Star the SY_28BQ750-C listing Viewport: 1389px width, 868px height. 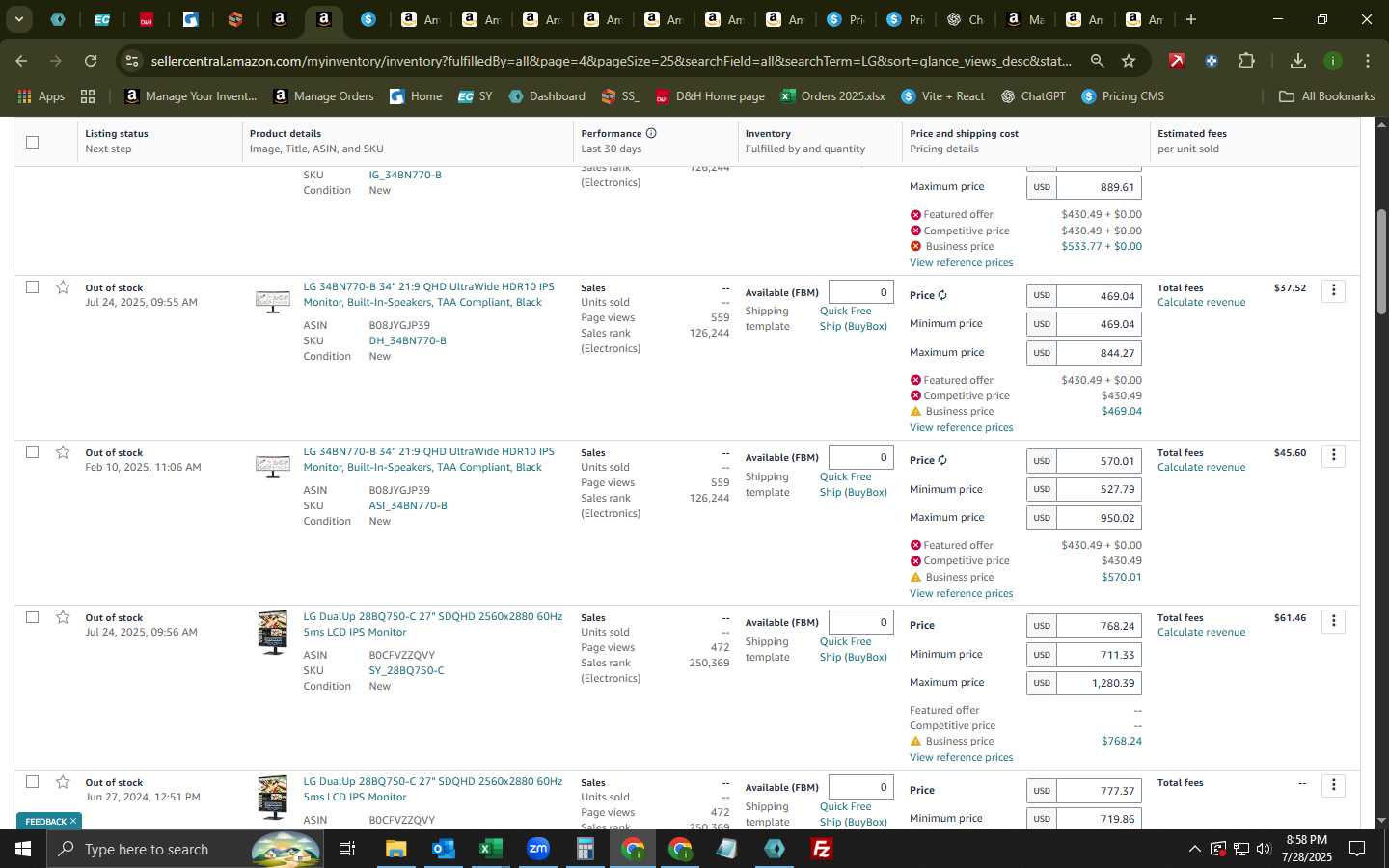(63, 617)
